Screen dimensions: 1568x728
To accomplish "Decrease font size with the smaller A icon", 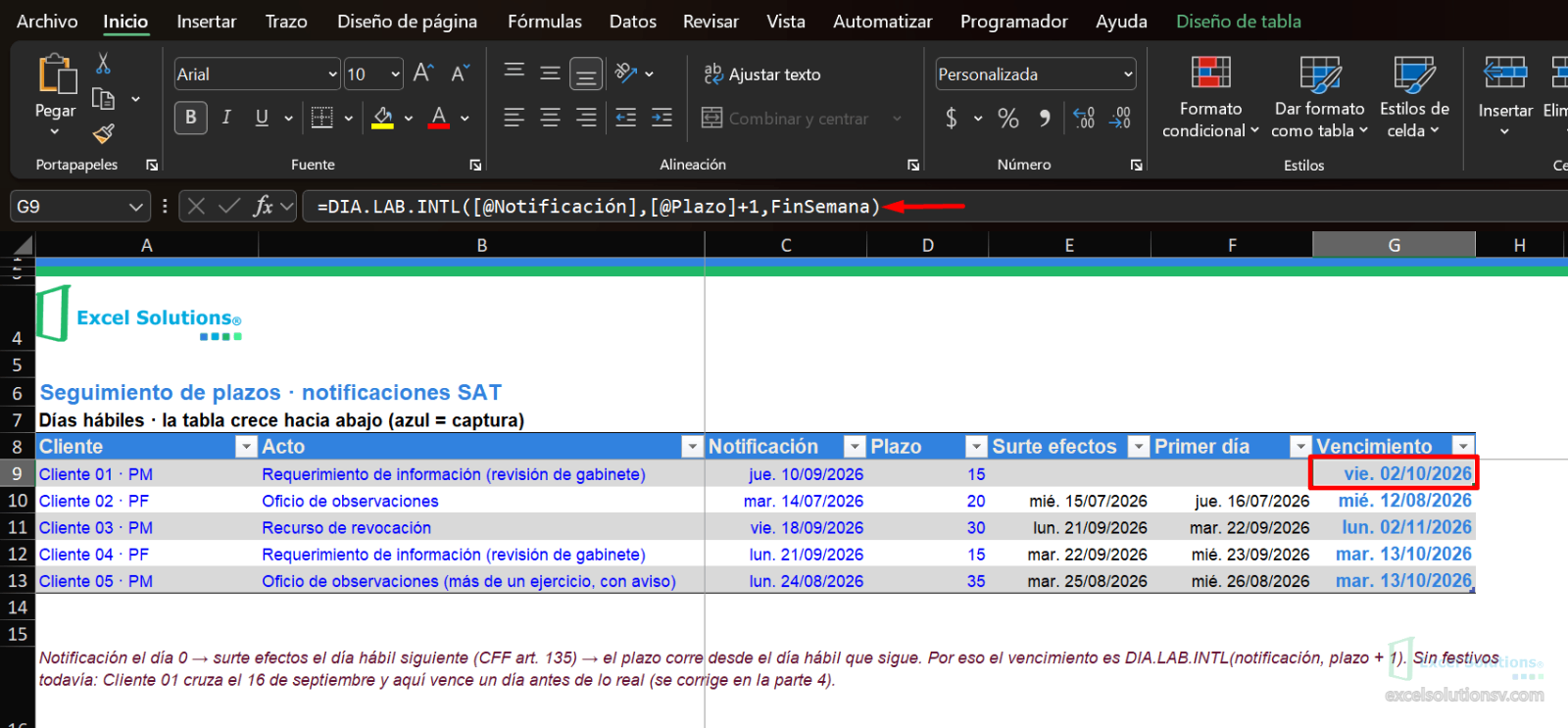I will 460,73.
